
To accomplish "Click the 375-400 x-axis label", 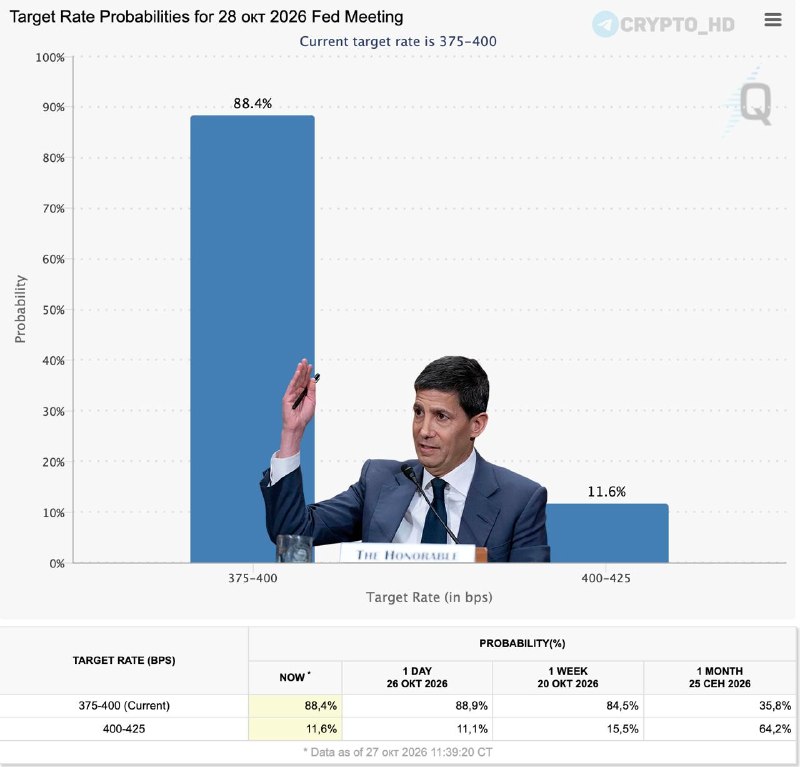I will [253, 578].
